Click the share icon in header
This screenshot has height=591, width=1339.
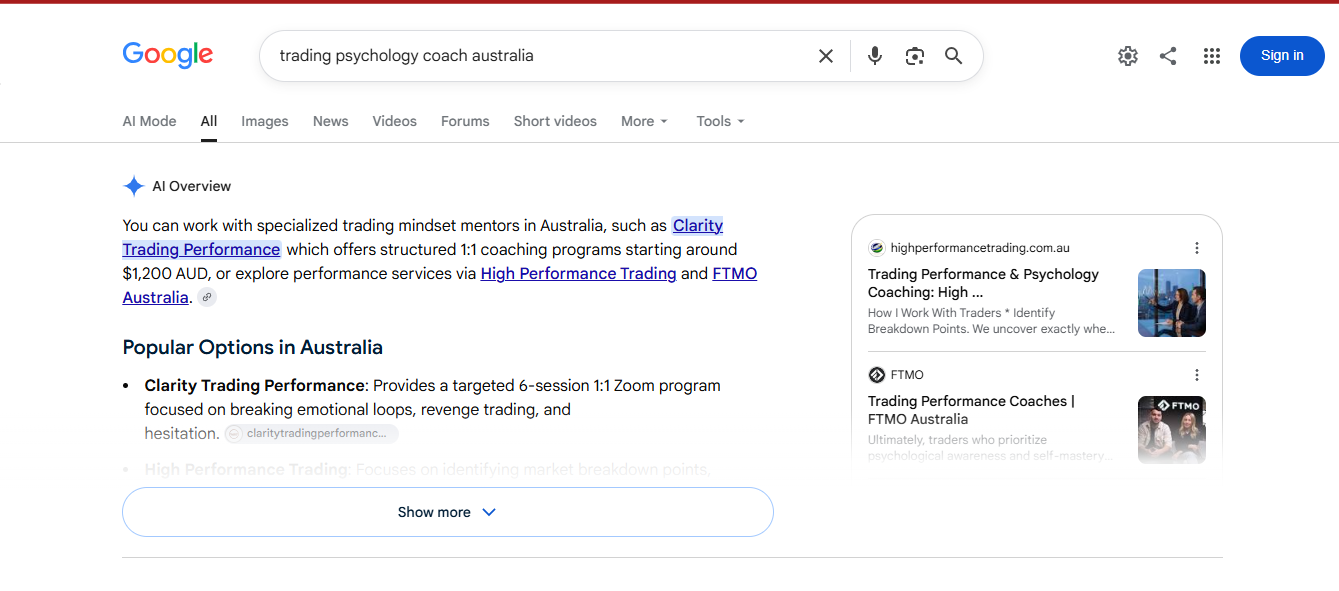pos(1168,56)
